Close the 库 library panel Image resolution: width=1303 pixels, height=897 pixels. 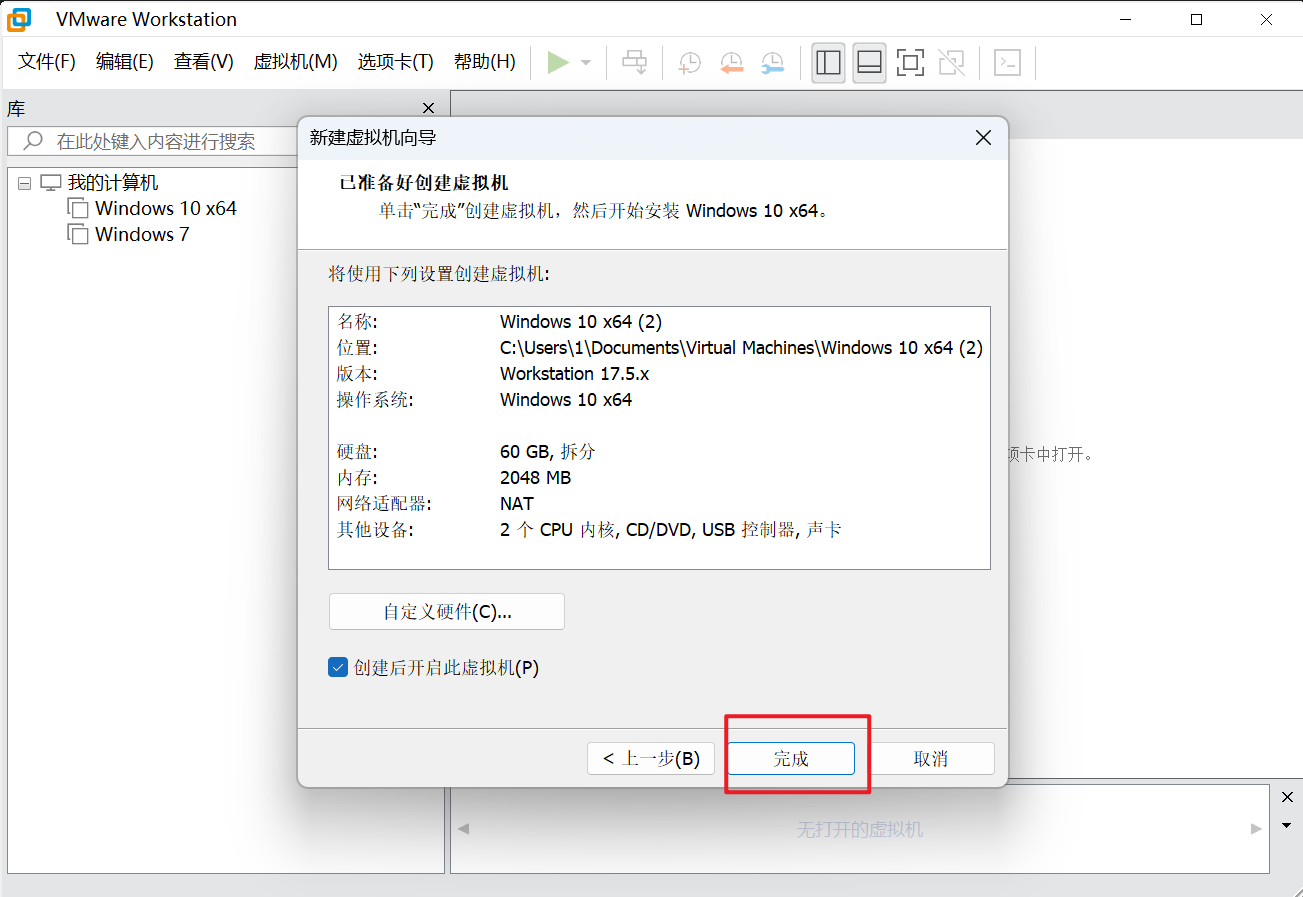coord(429,109)
